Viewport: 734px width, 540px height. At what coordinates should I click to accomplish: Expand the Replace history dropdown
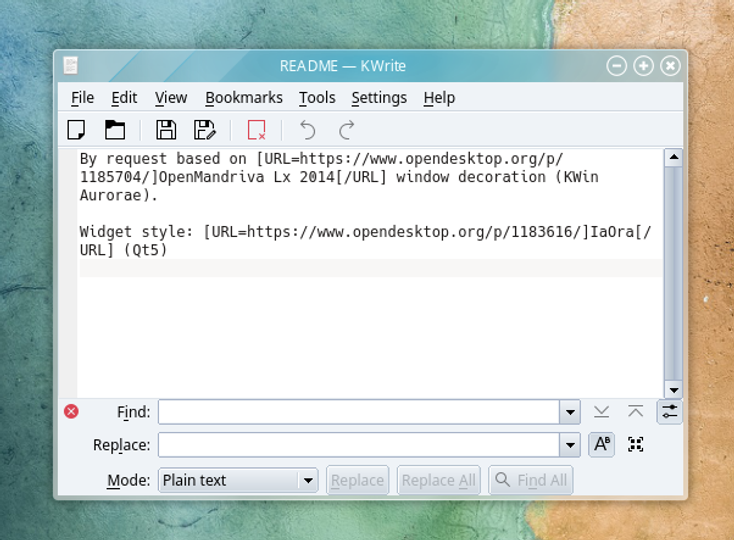(570, 445)
